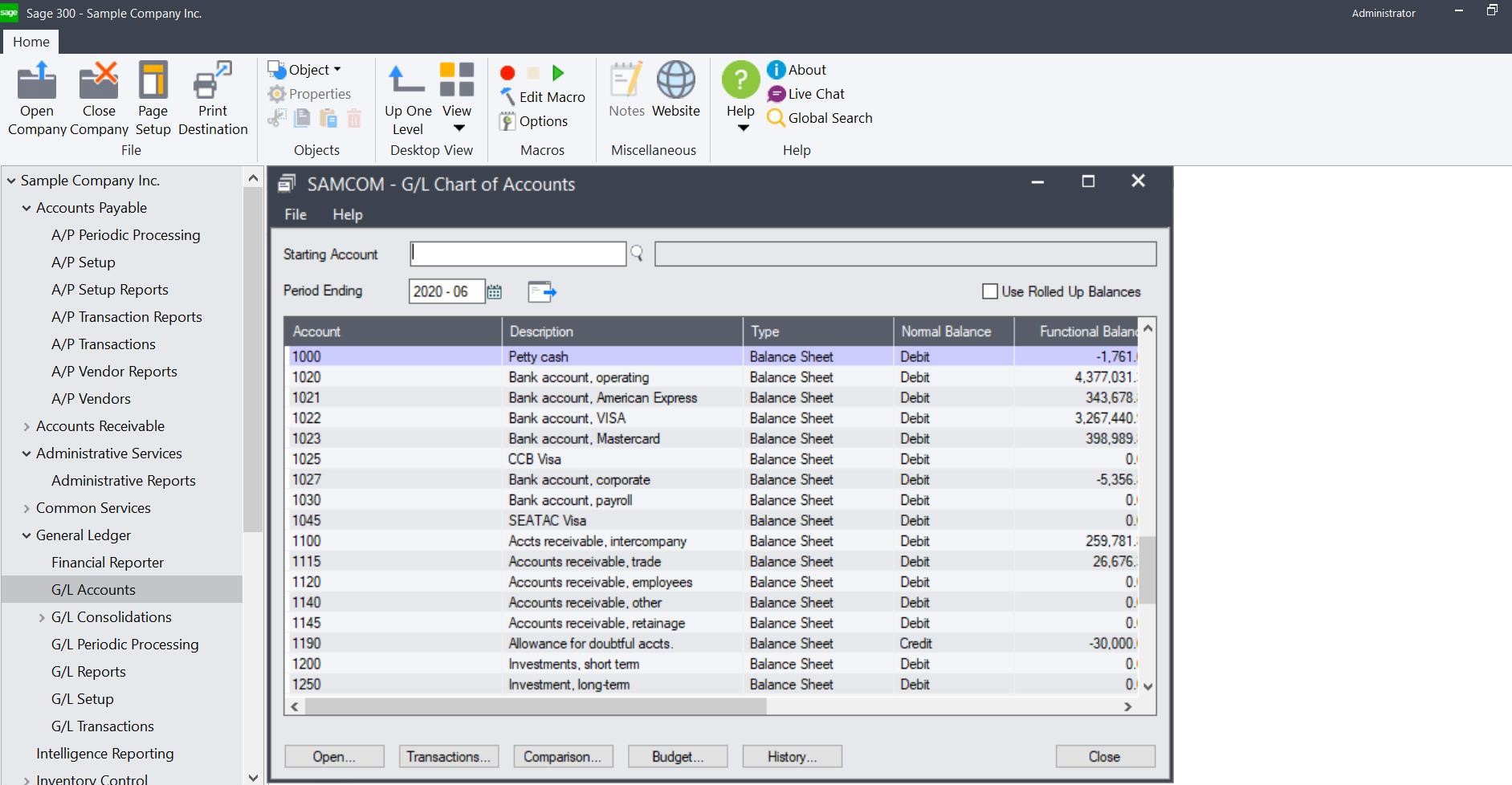This screenshot has width=1512, height=785.
Task: Click the Description column header
Action: pyautogui.click(x=622, y=331)
